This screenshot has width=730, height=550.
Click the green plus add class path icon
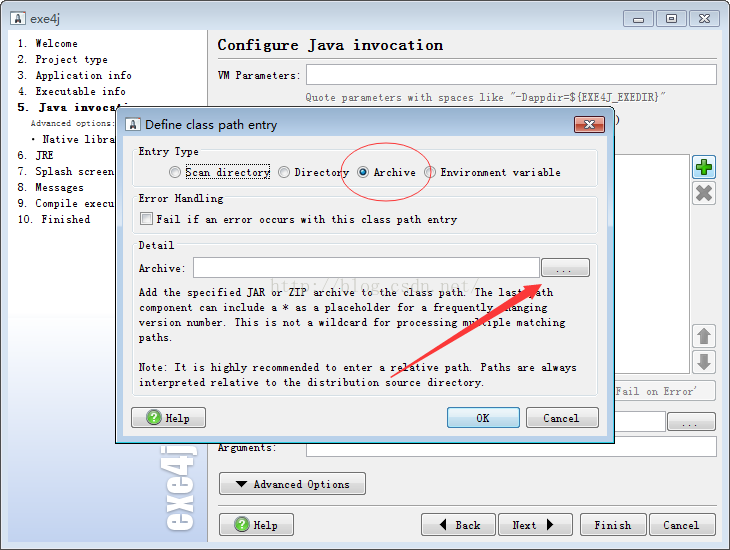(703, 167)
